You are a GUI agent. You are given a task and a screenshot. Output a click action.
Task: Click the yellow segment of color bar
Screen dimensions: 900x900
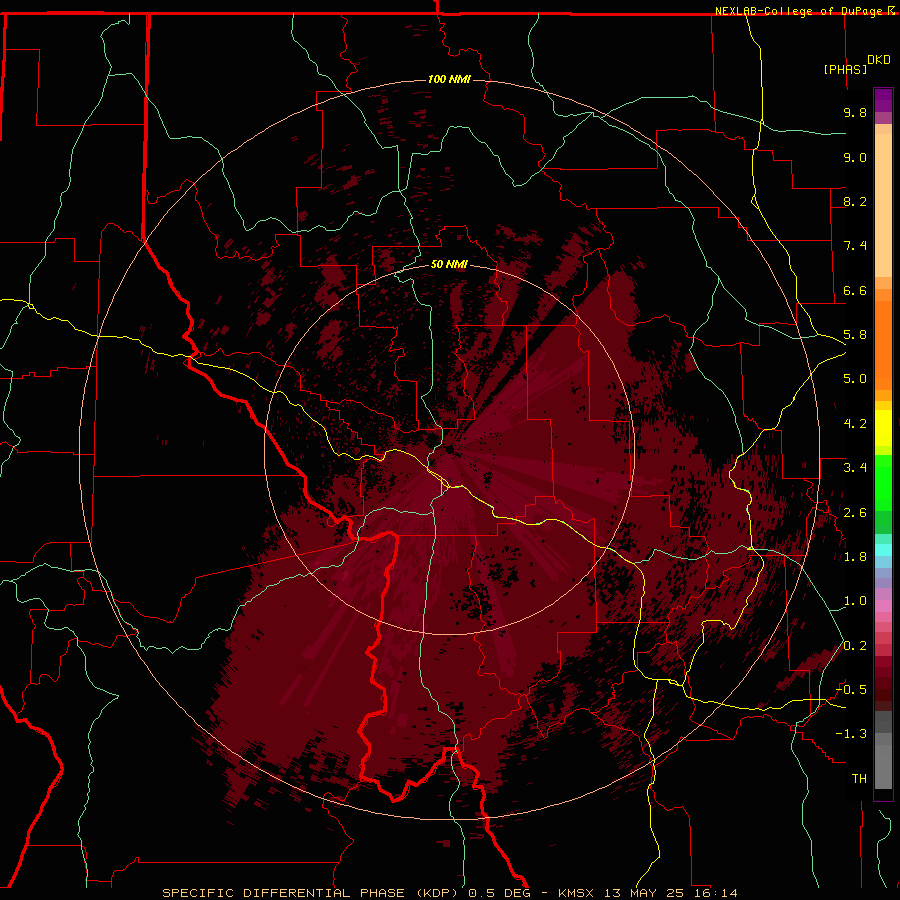click(x=883, y=428)
